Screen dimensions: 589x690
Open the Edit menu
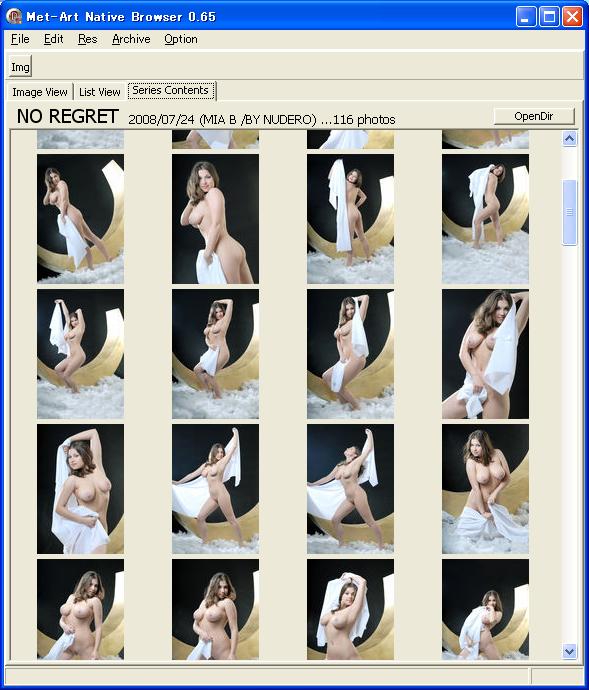[54, 39]
